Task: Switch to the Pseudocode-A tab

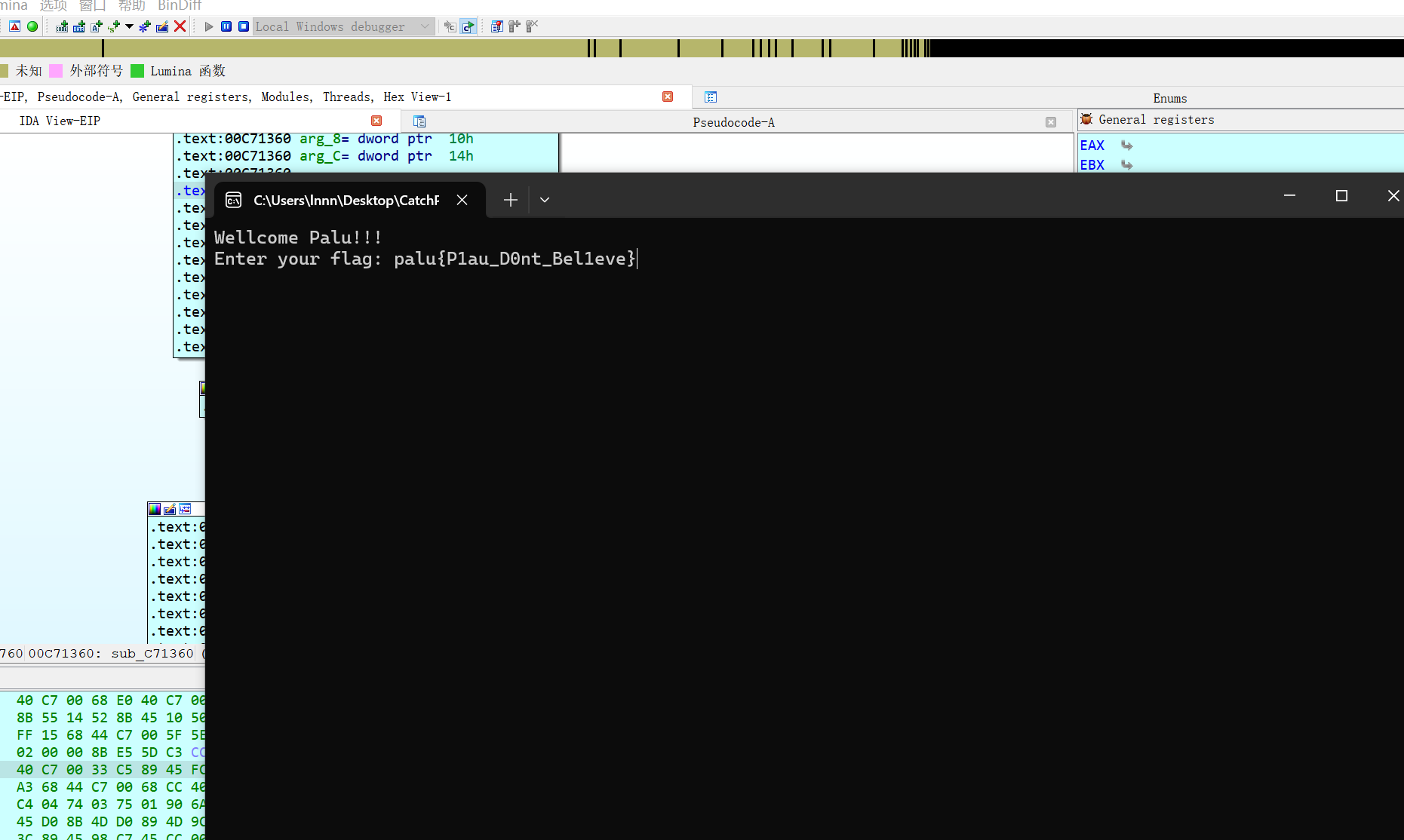Action: [733, 121]
